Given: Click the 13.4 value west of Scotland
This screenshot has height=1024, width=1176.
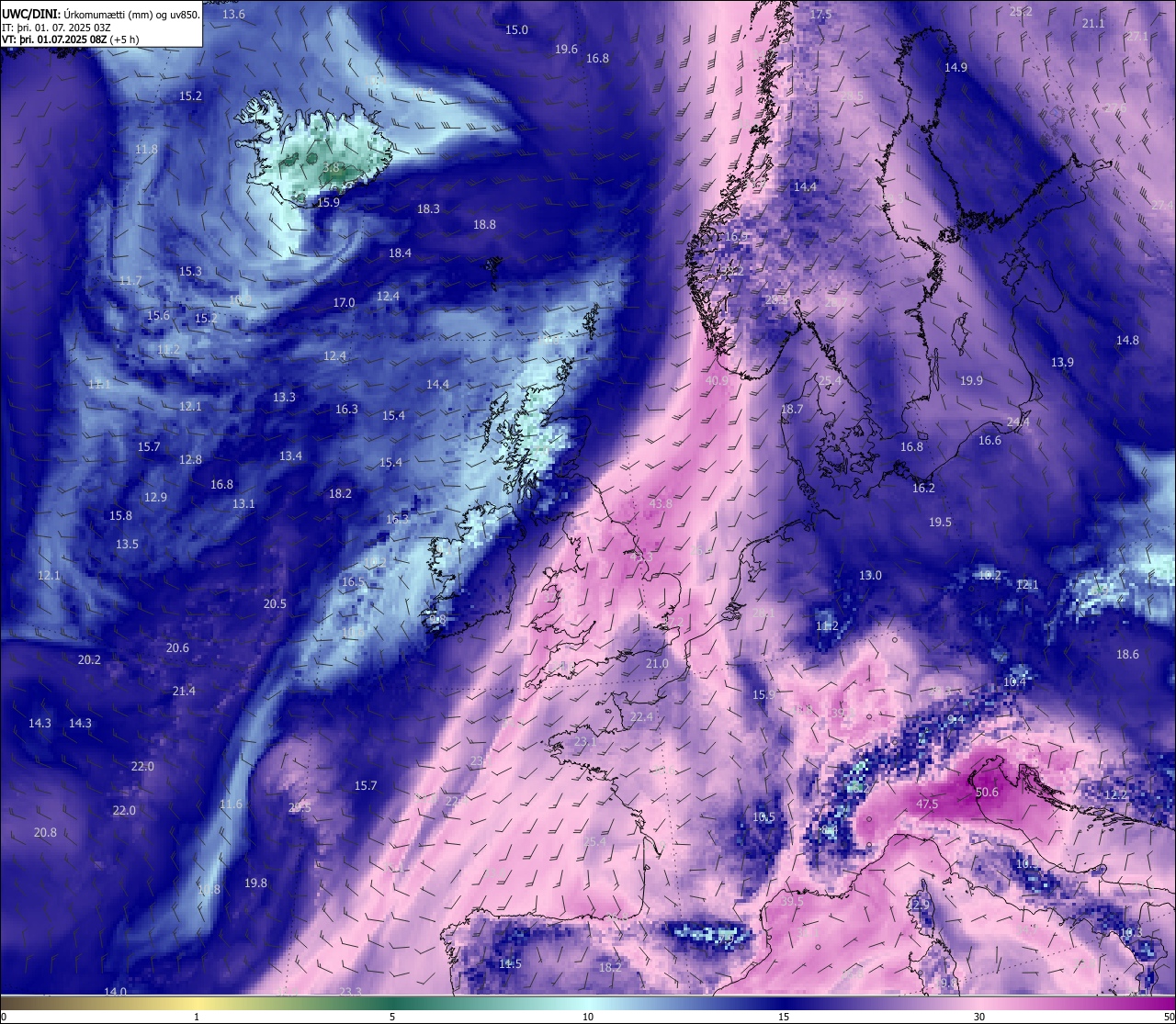Looking at the screenshot, I should pos(290,456).
